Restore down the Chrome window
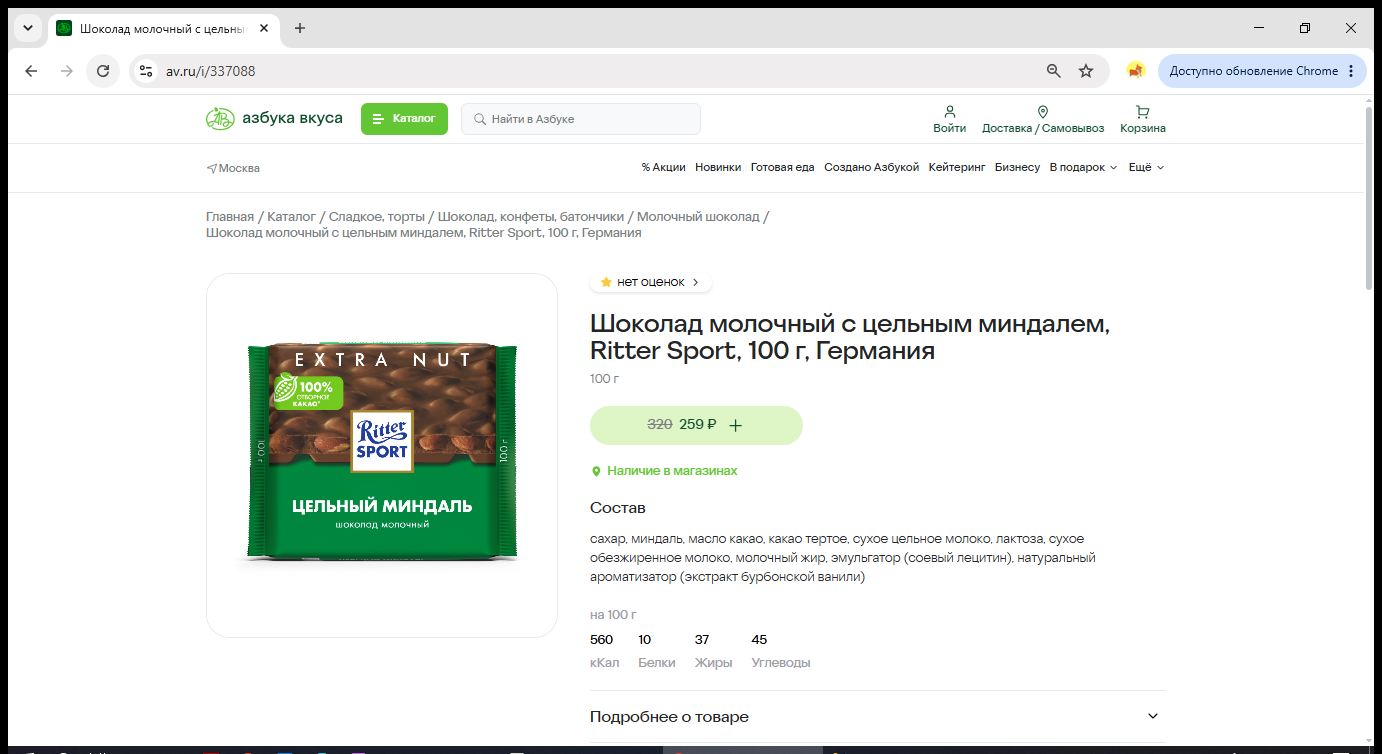 (1305, 28)
